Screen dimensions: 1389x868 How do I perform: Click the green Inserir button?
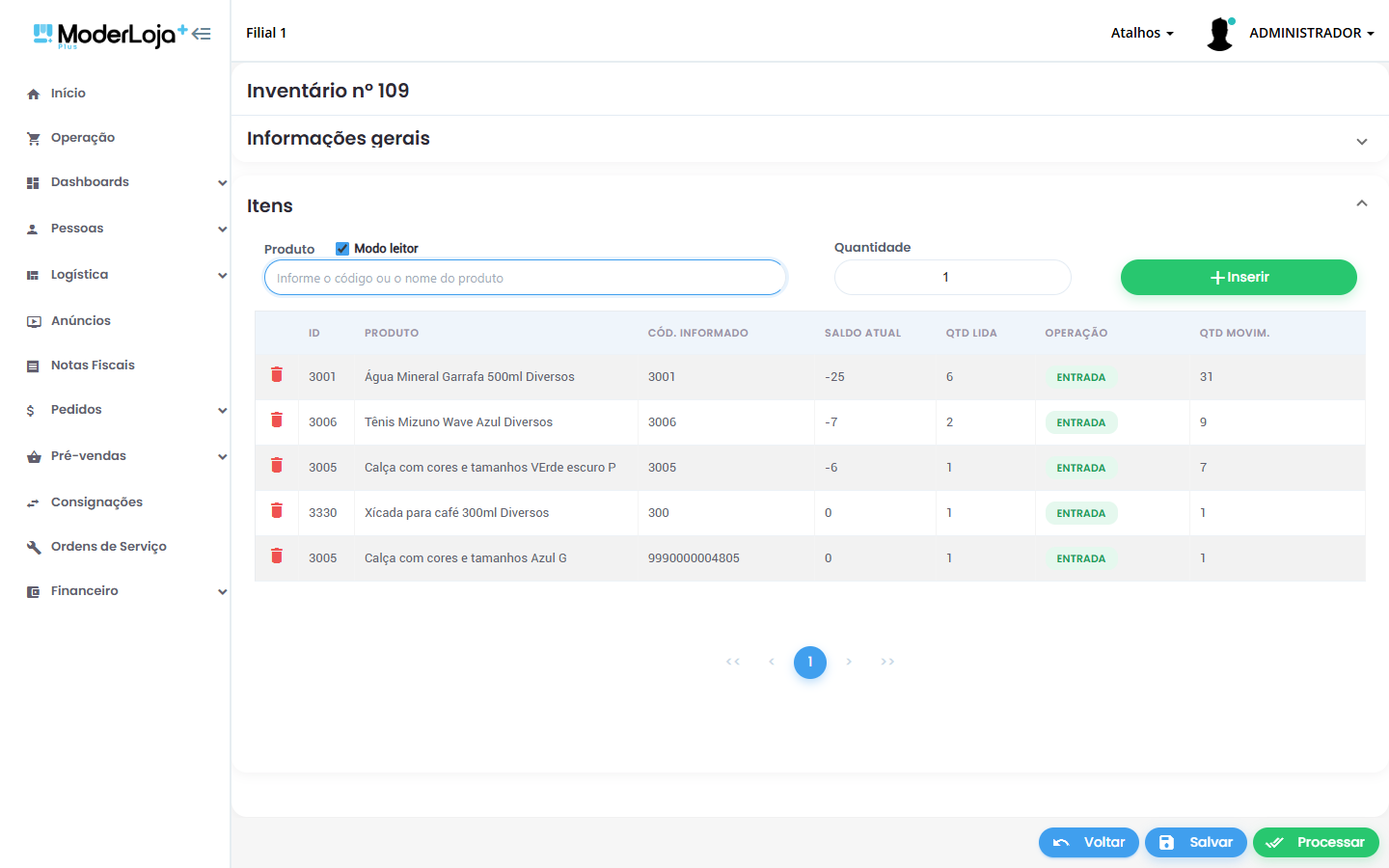pyautogui.click(x=1239, y=277)
